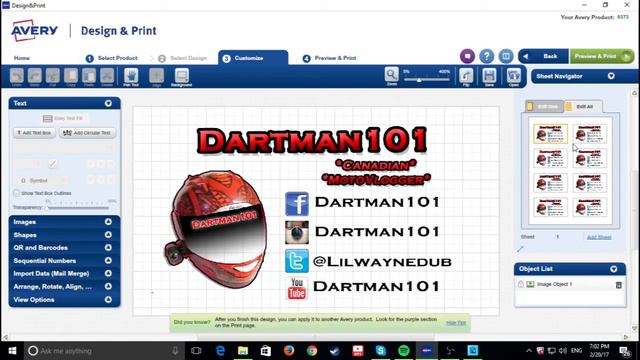Select the Customize step tab

[253, 58]
